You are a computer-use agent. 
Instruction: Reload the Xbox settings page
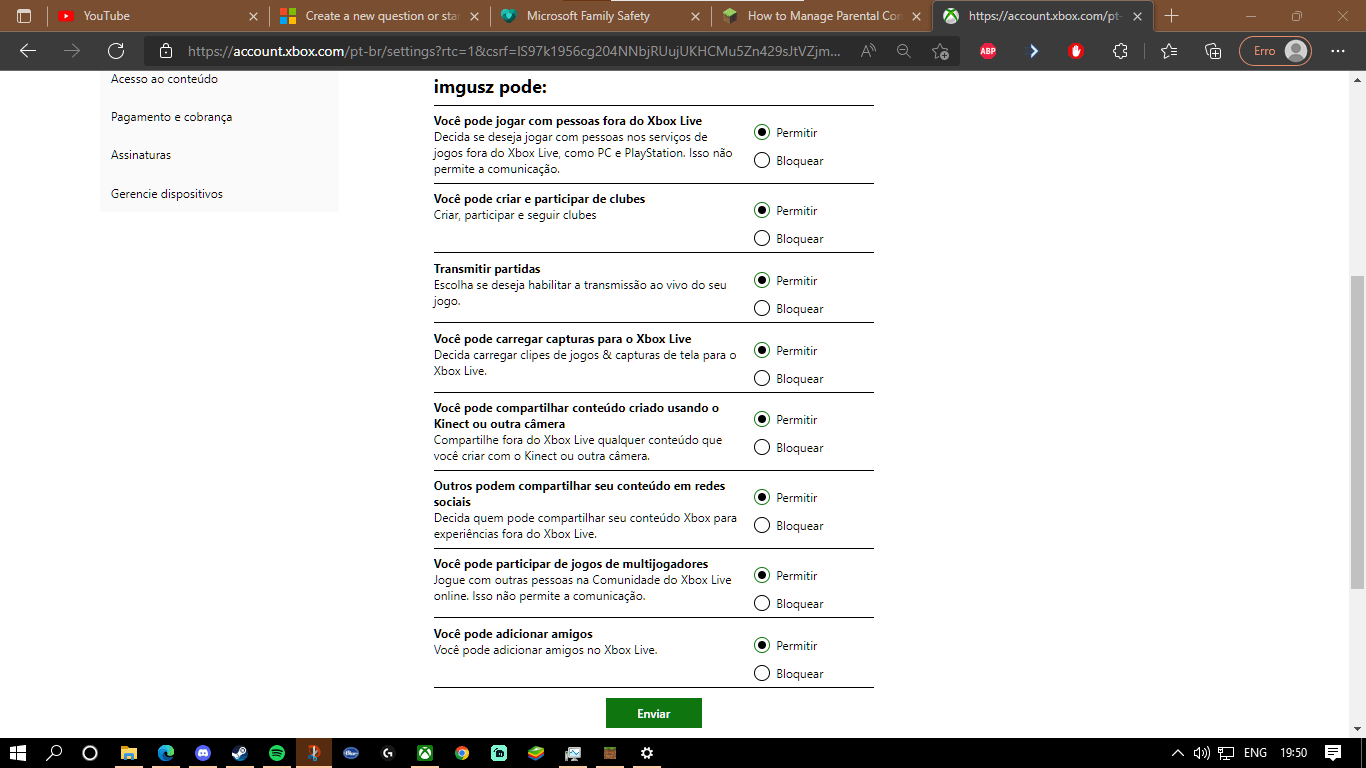[116, 51]
